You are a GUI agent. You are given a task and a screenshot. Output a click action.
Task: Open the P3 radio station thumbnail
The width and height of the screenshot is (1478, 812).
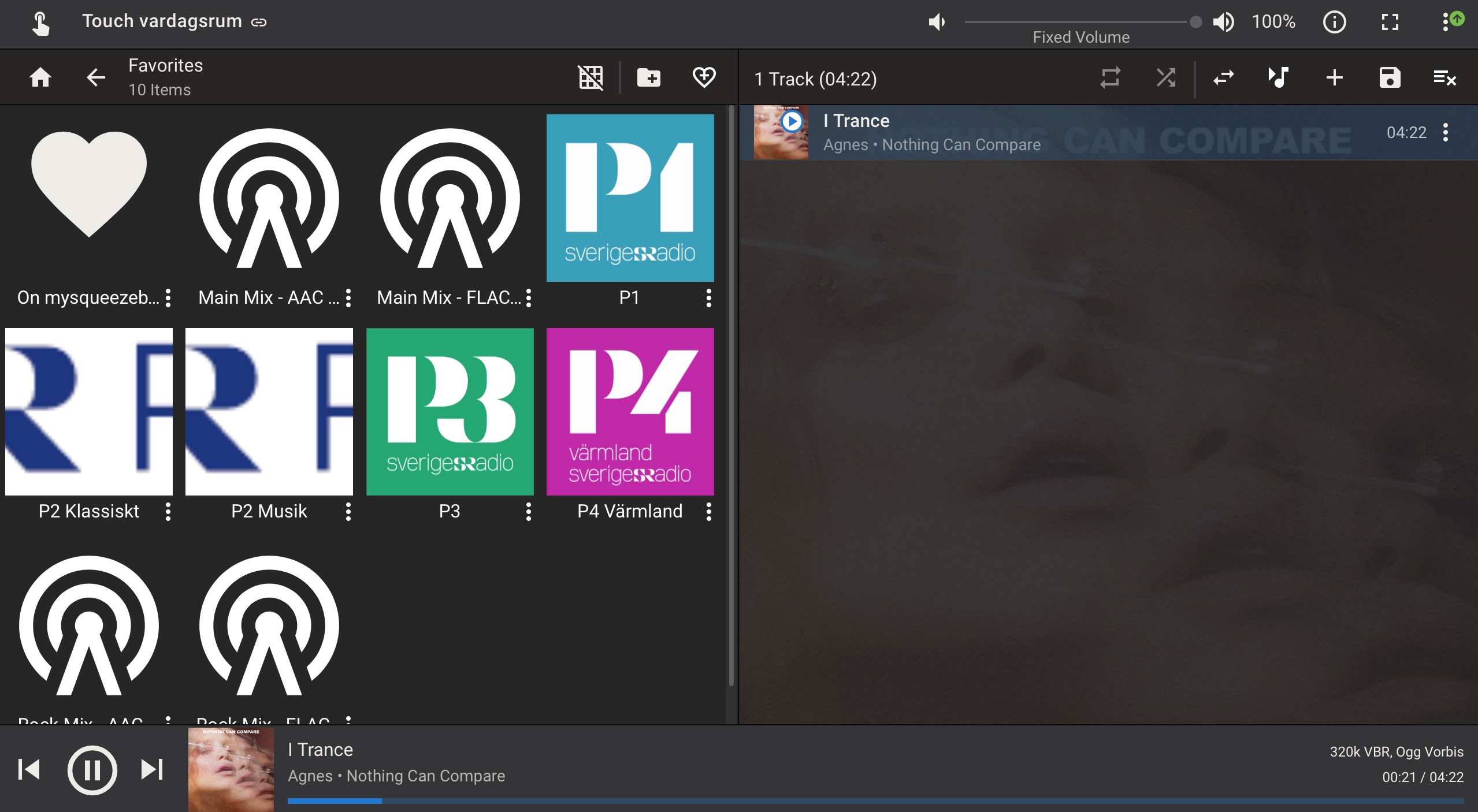click(450, 412)
